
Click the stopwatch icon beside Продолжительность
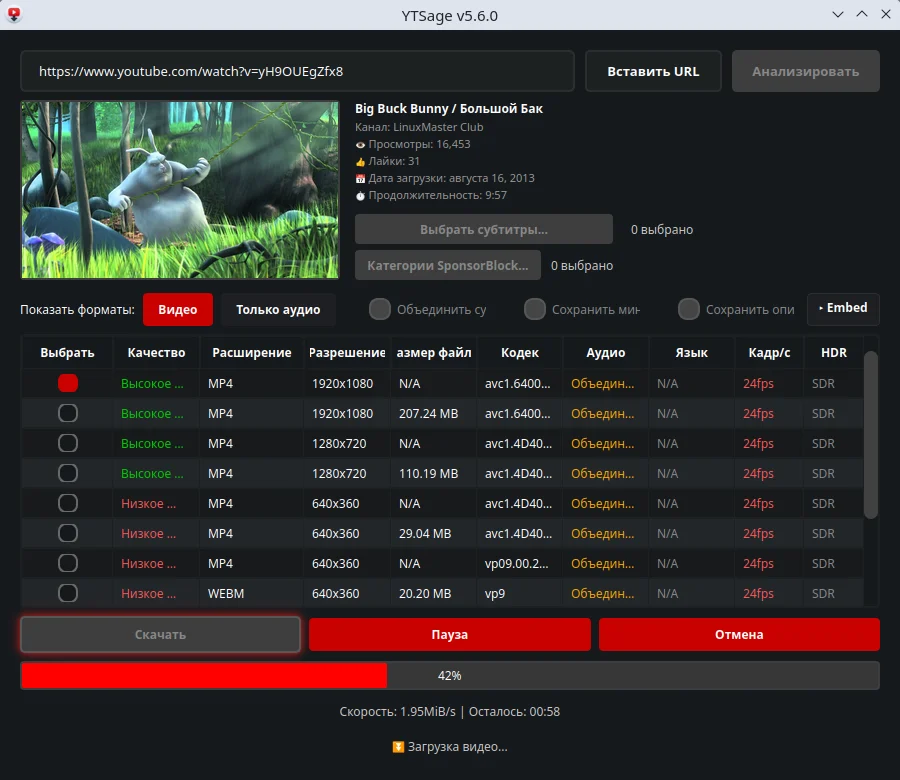(360, 196)
